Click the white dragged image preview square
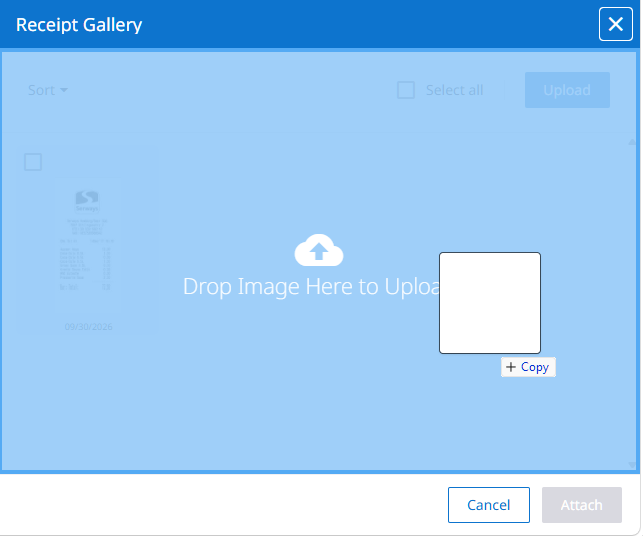643x536 pixels. point(490,303)
